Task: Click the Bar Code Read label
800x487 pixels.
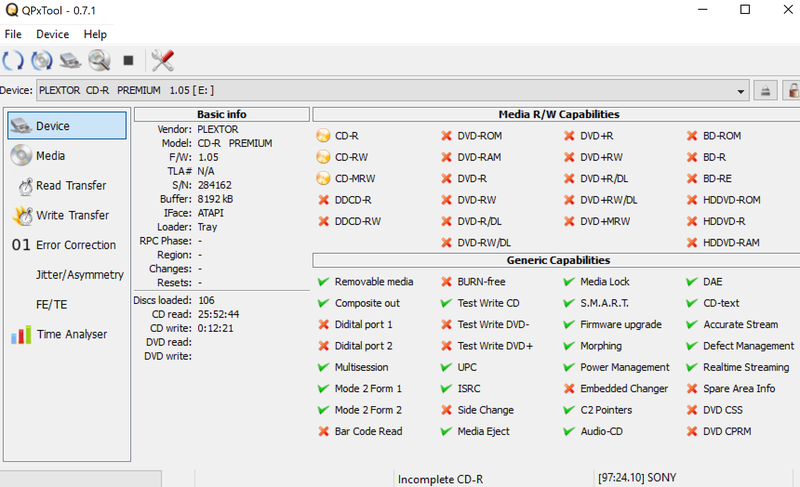Action: click(x=368, y=431)
